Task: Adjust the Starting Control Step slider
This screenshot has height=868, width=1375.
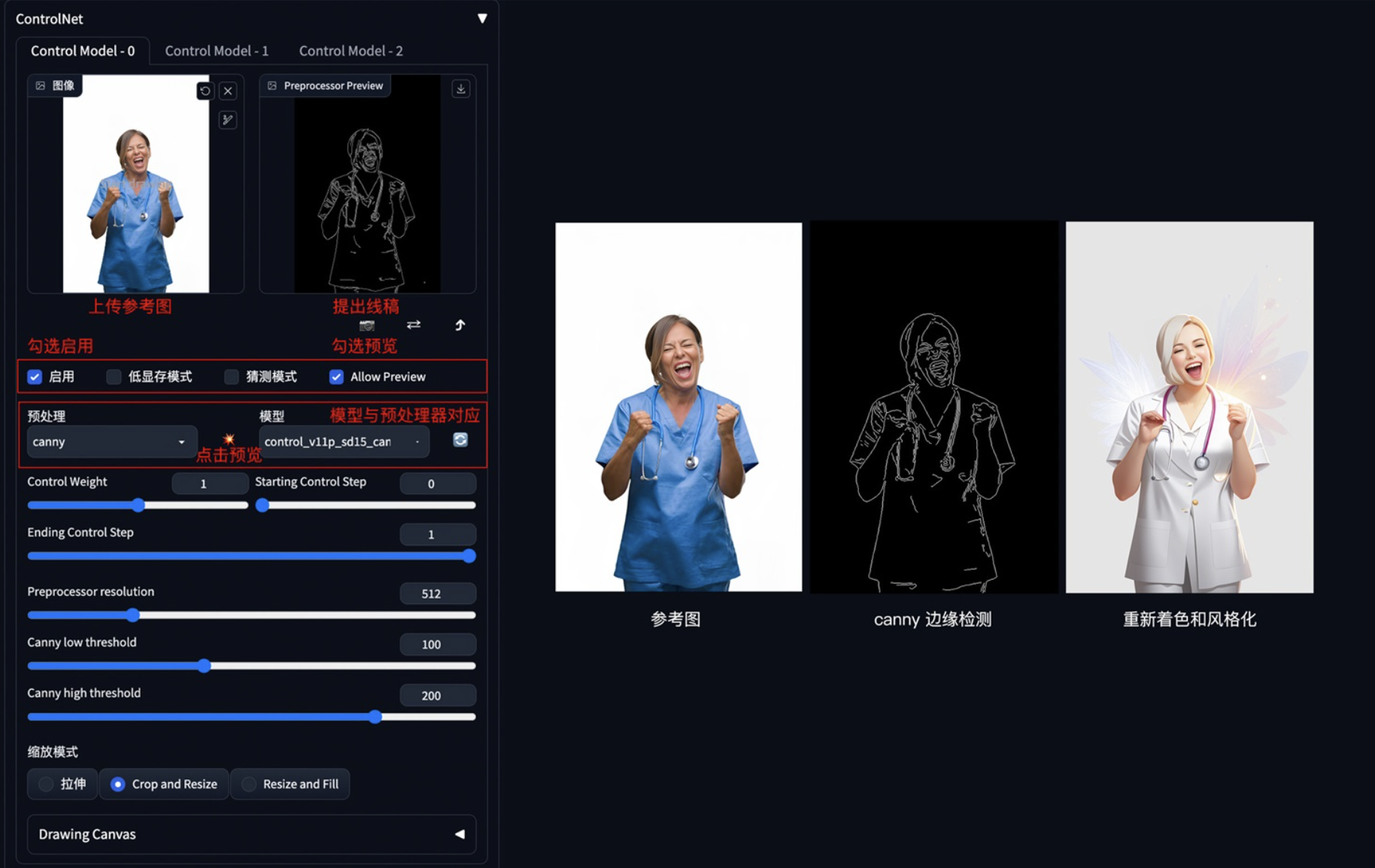Action: pyautogui.click(x=366, y=505)
